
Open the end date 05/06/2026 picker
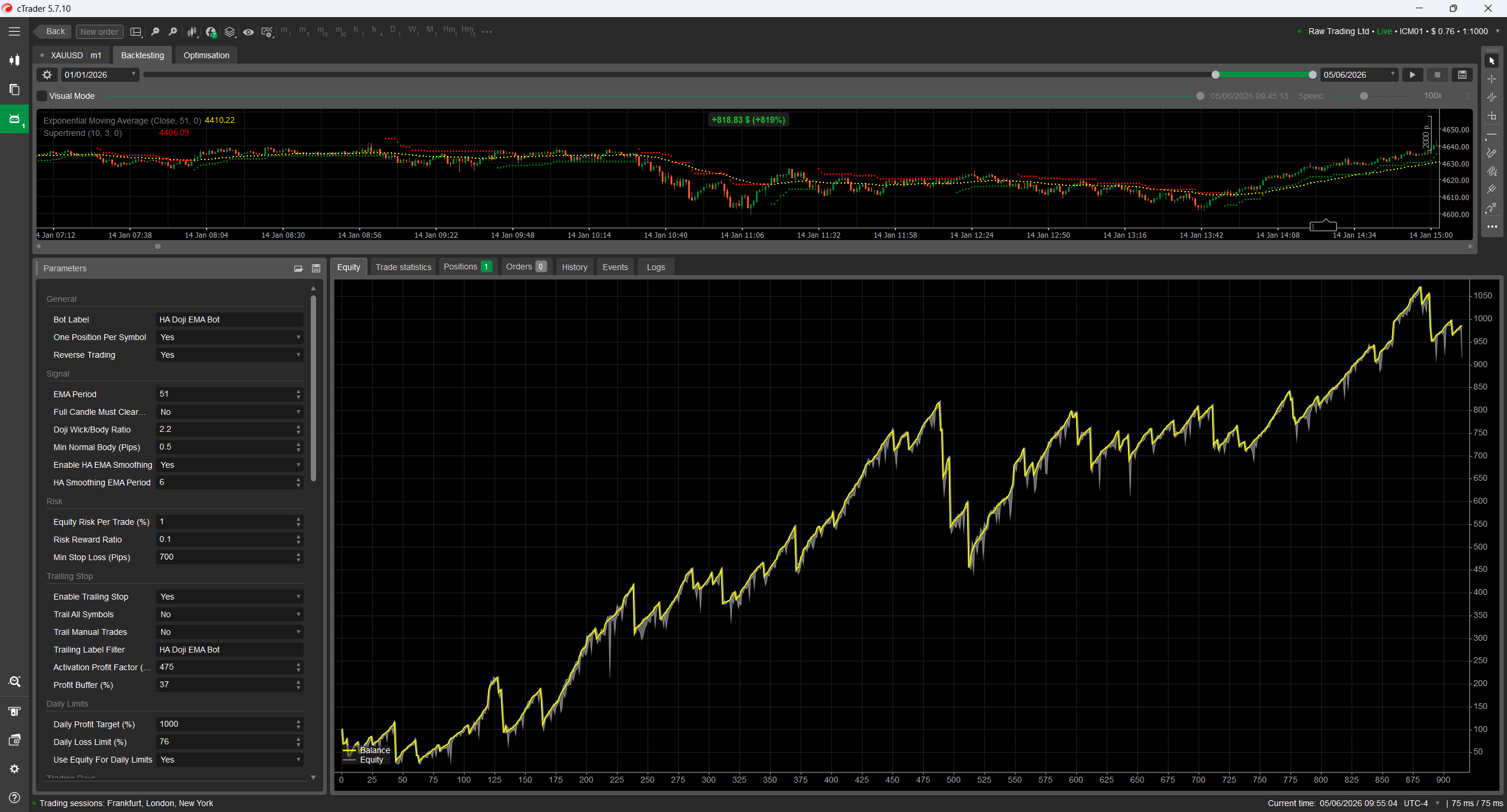pyautogui.click(x=1359, y=75)
